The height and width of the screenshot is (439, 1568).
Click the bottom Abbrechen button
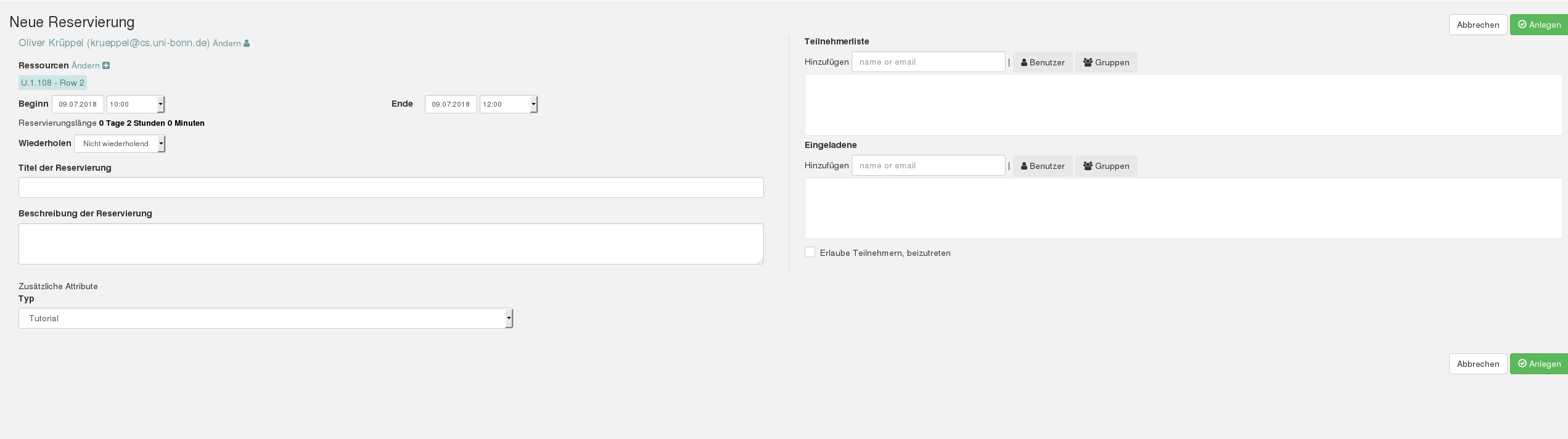1477,364
